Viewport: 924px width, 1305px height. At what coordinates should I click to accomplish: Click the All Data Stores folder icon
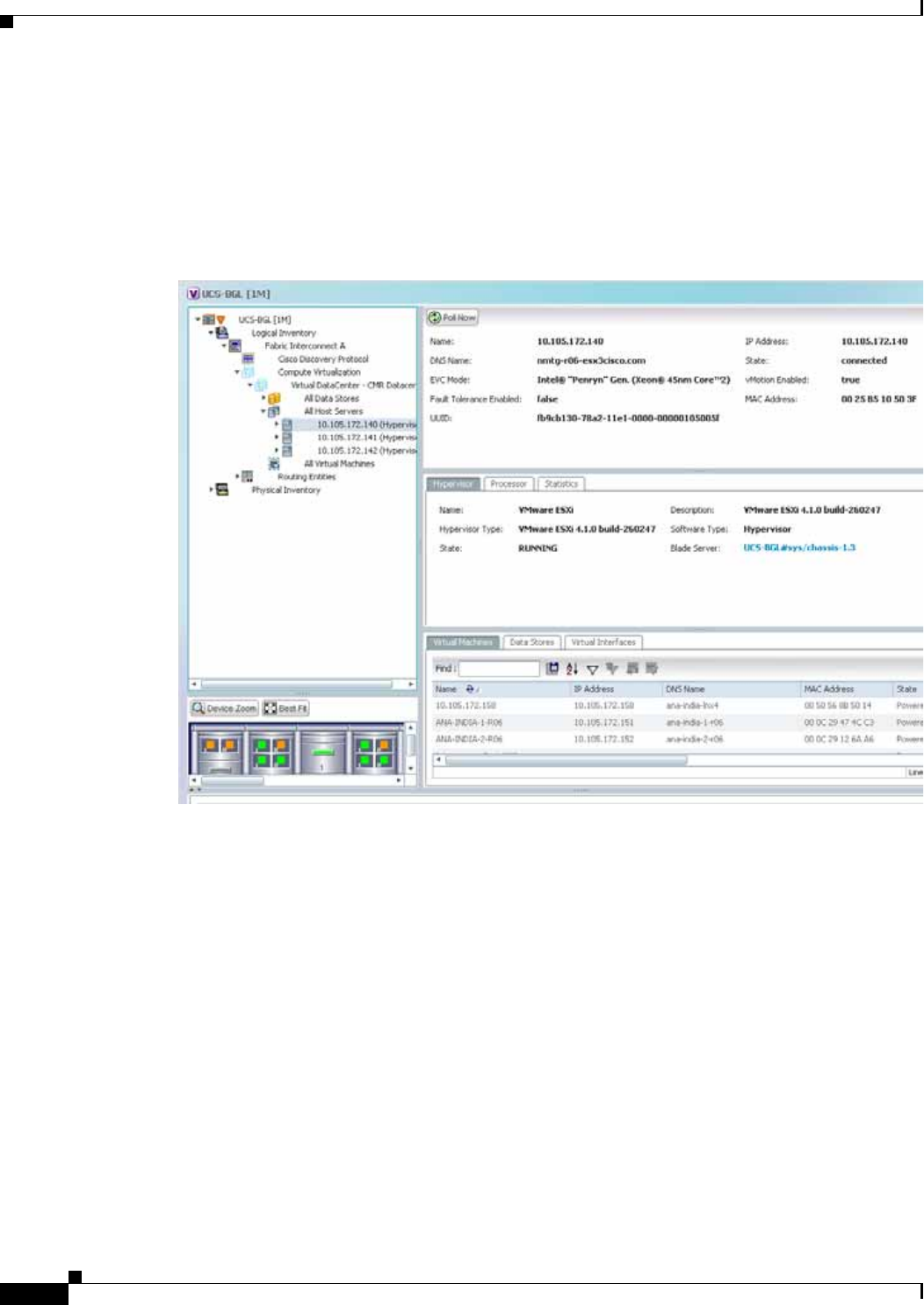click(x=275, y=398)
